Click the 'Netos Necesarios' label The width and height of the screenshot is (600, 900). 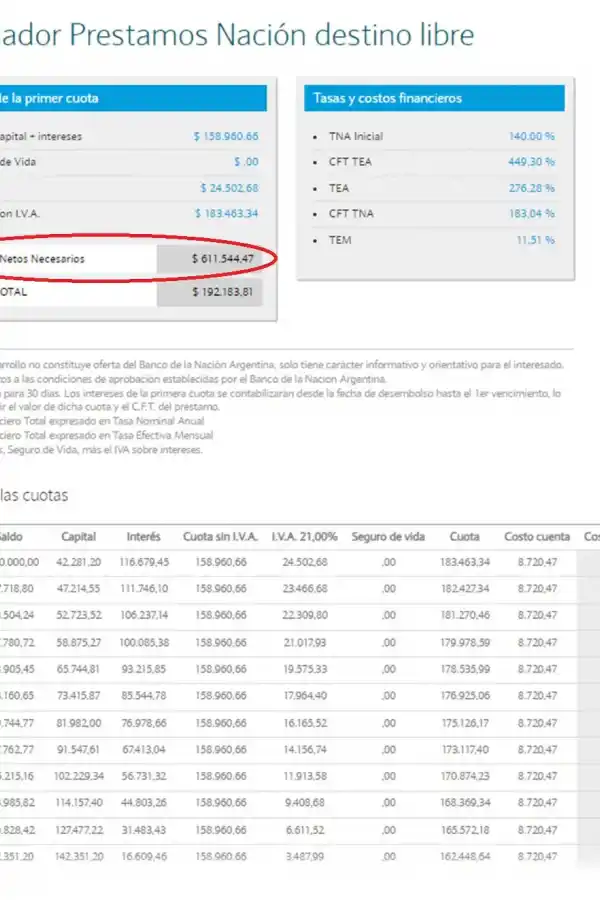[x=42, y=259]
